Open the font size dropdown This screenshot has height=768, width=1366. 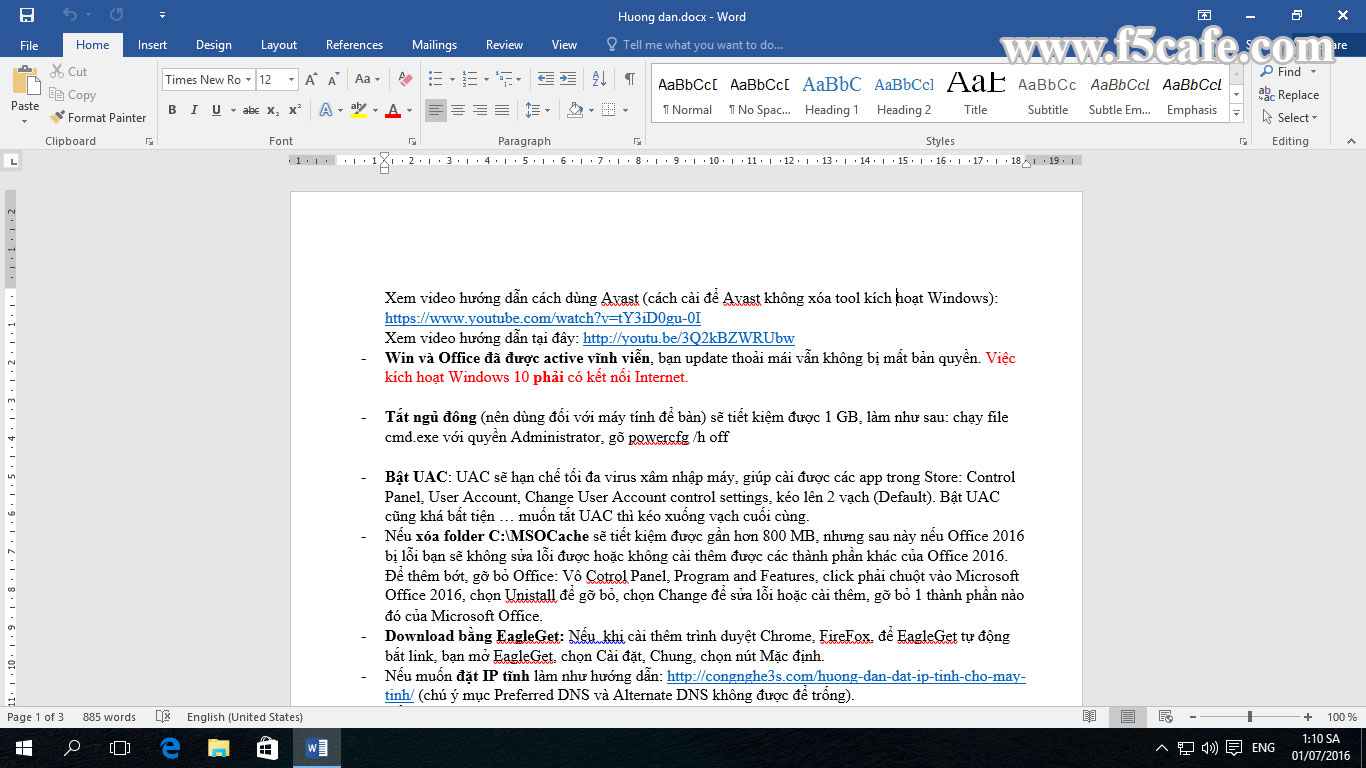(x=292, y=80)
